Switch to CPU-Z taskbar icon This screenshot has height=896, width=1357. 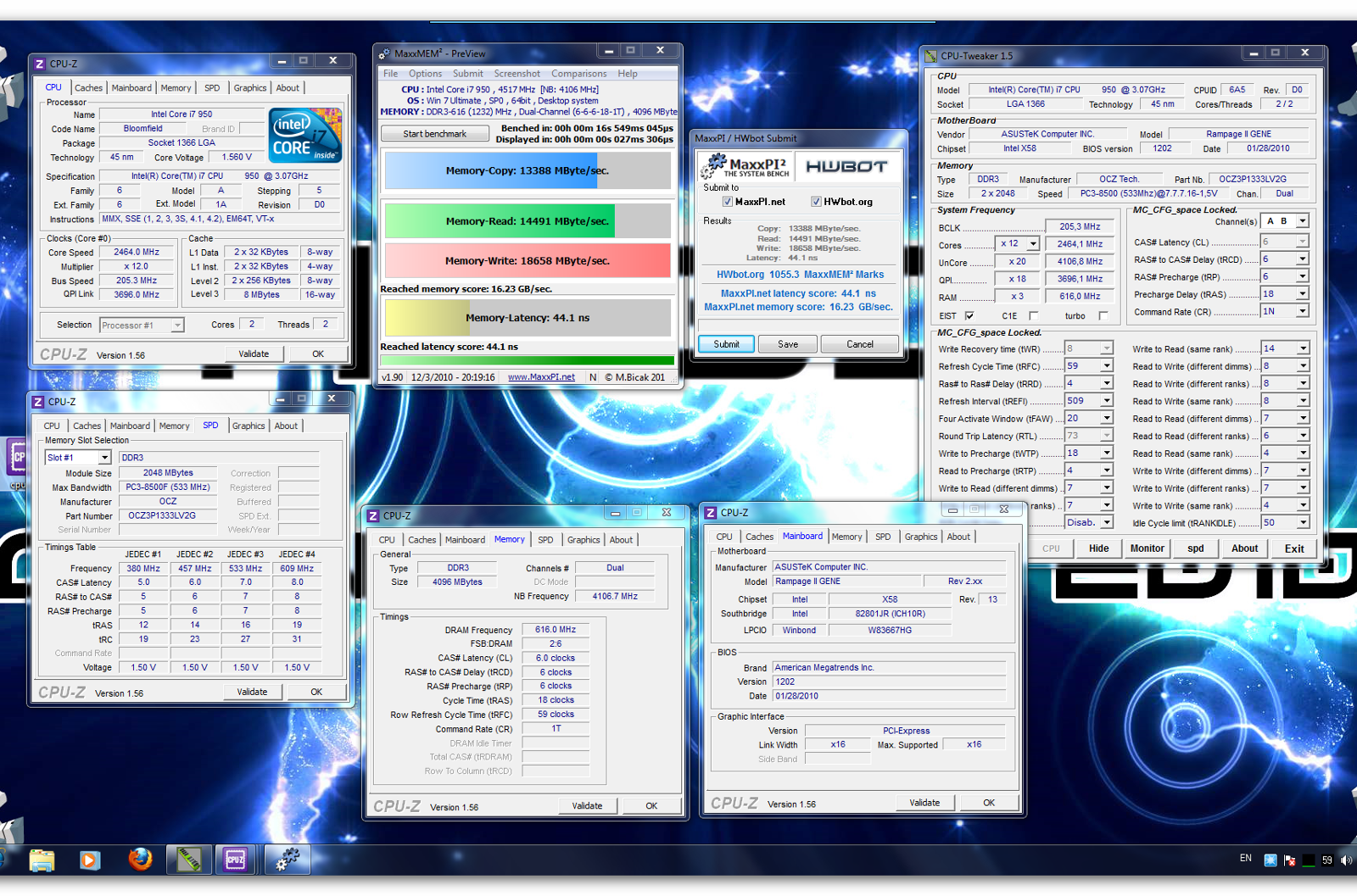click(236, 860)
